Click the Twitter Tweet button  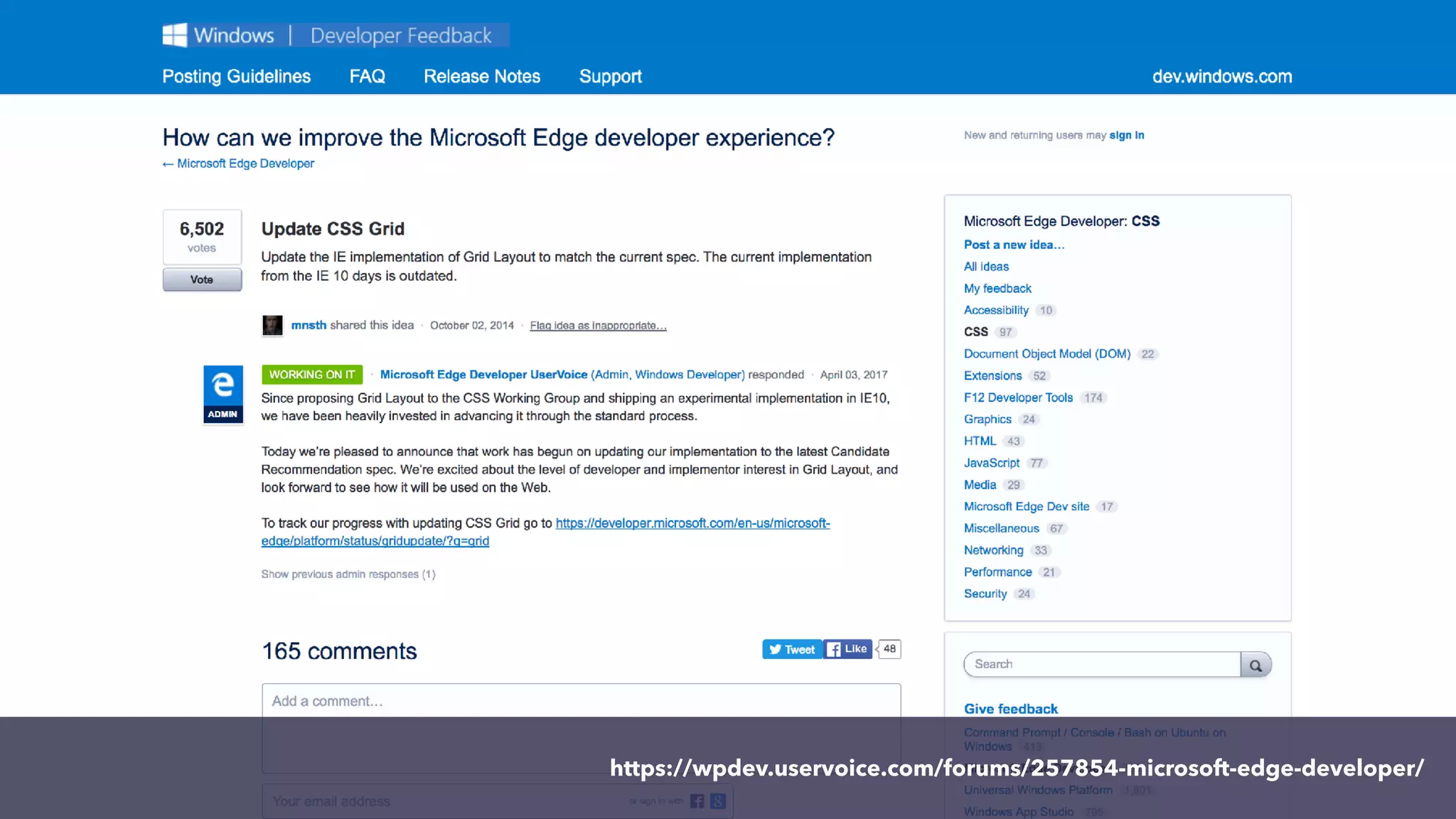[x=792, y=649]
